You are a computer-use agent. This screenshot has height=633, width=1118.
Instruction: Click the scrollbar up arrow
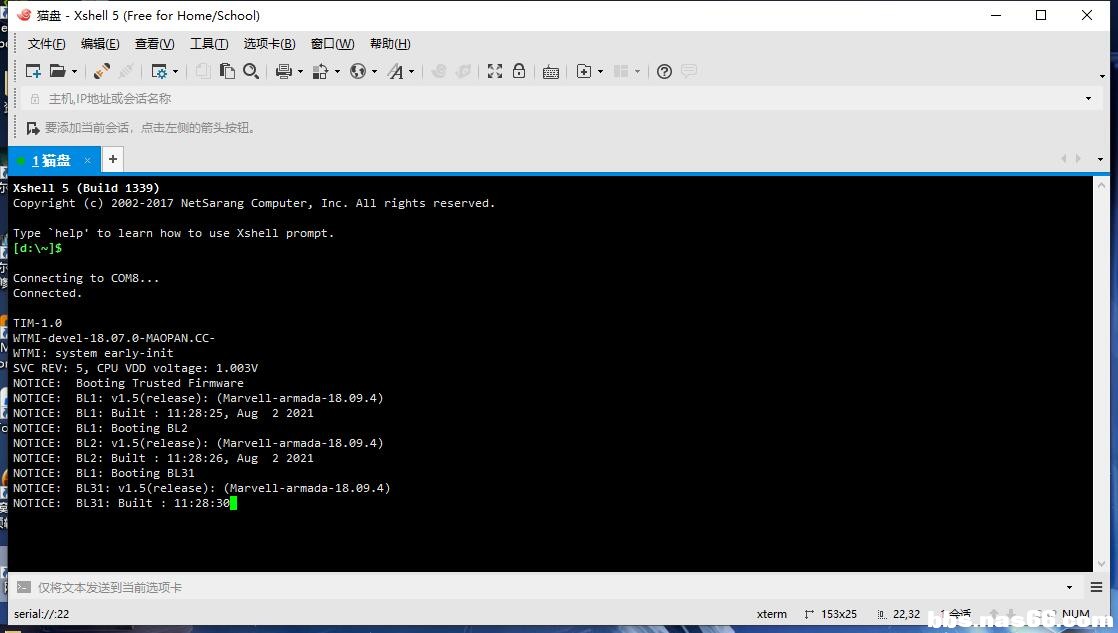pos(1102,185)
